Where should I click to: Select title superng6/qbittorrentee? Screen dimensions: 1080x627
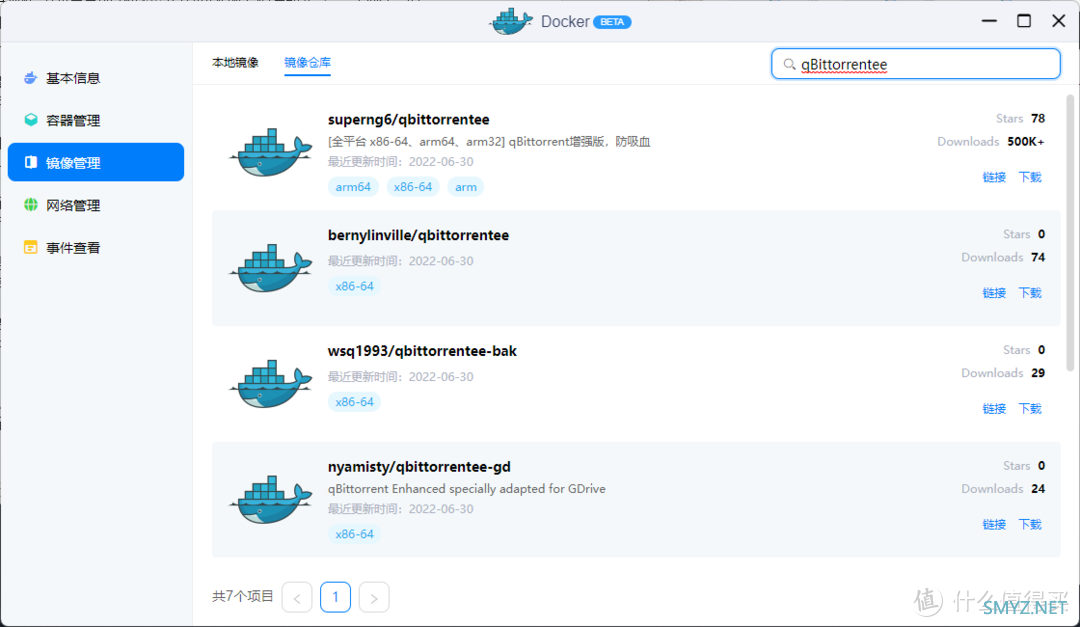(x=408, y=119)
